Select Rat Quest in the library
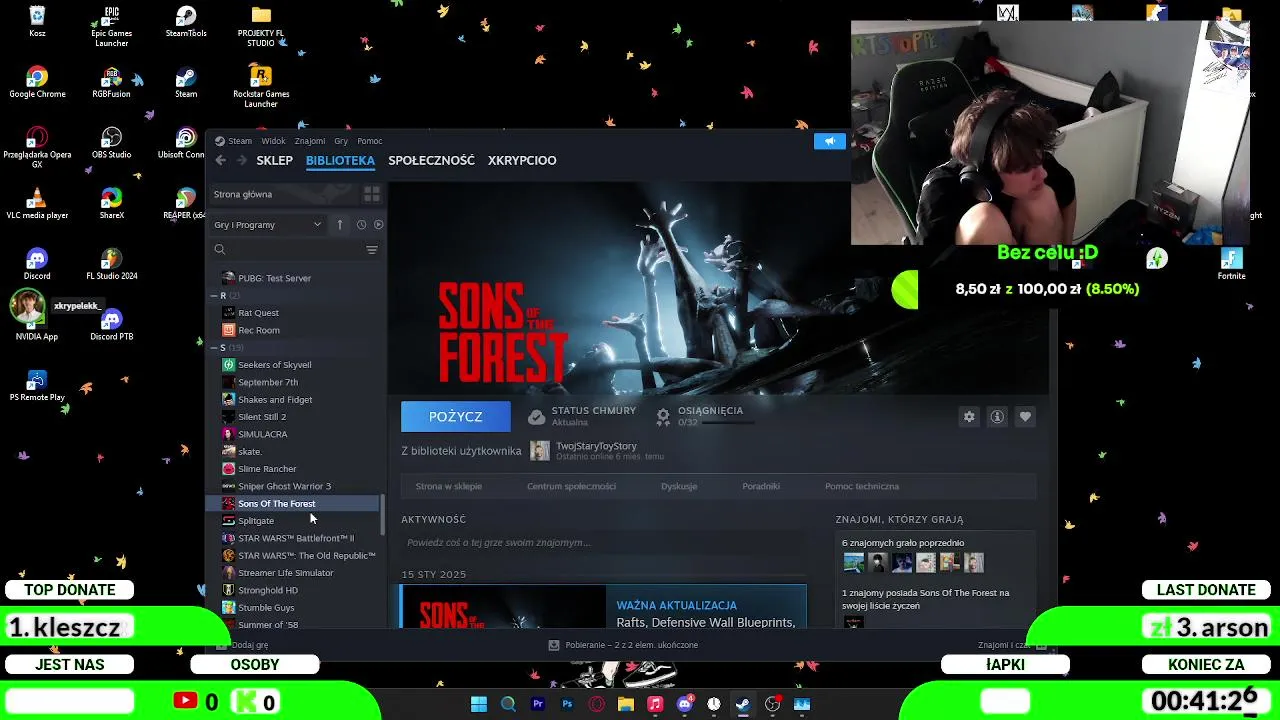Viewport: 1280px width, 720px height. pos(258,313)
